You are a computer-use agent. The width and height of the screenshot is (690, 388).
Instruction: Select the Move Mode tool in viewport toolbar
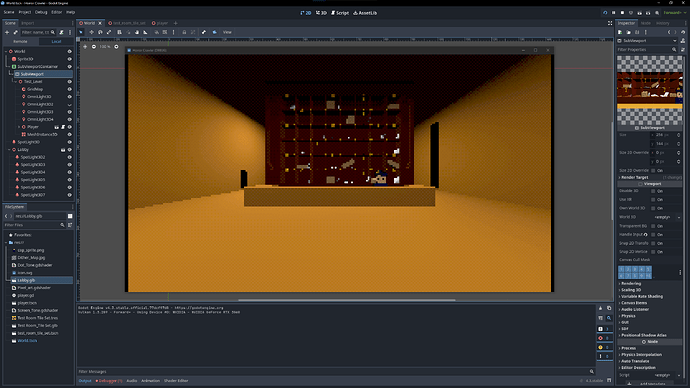pos(92,32)
